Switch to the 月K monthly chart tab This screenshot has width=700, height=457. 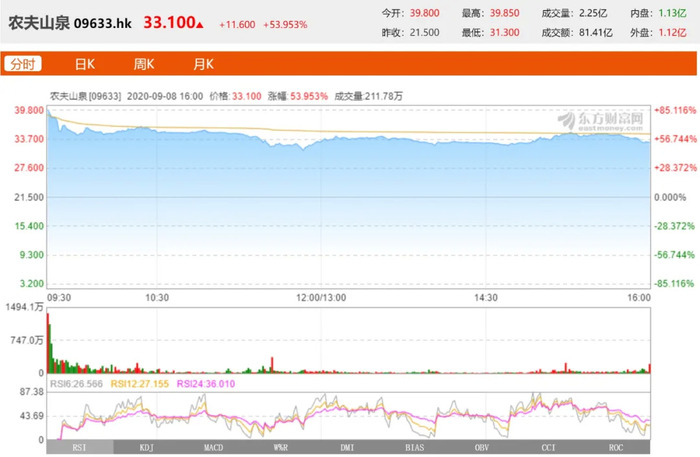(203, 64)
